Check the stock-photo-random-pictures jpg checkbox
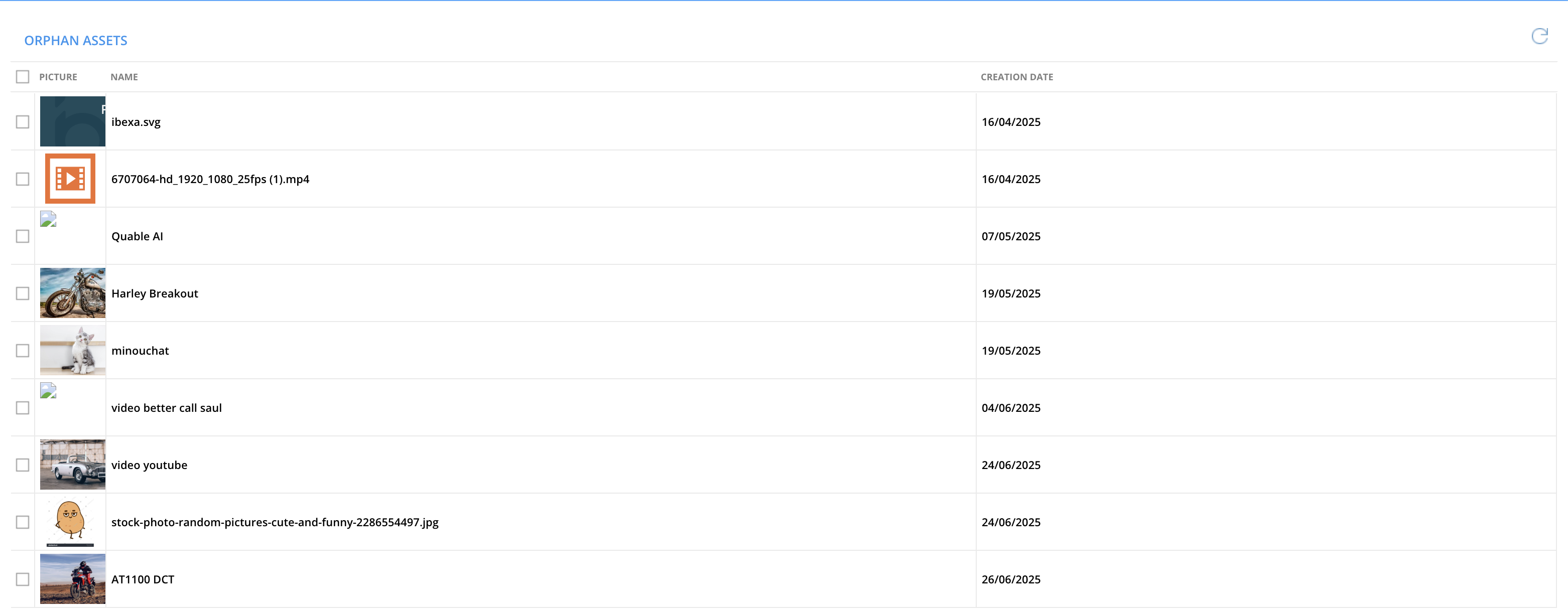 [23, 522]
